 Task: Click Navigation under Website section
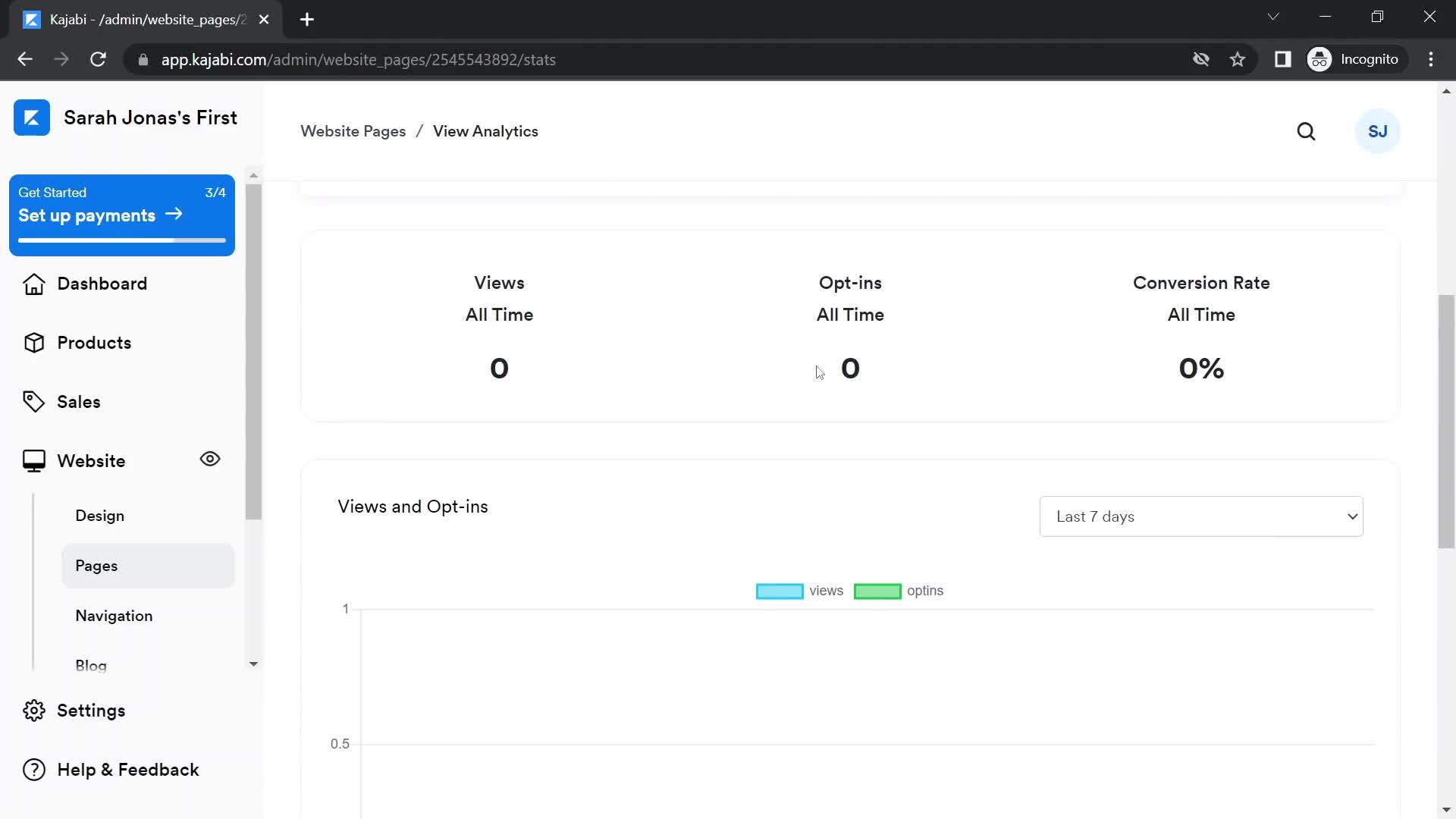[114, 615]
